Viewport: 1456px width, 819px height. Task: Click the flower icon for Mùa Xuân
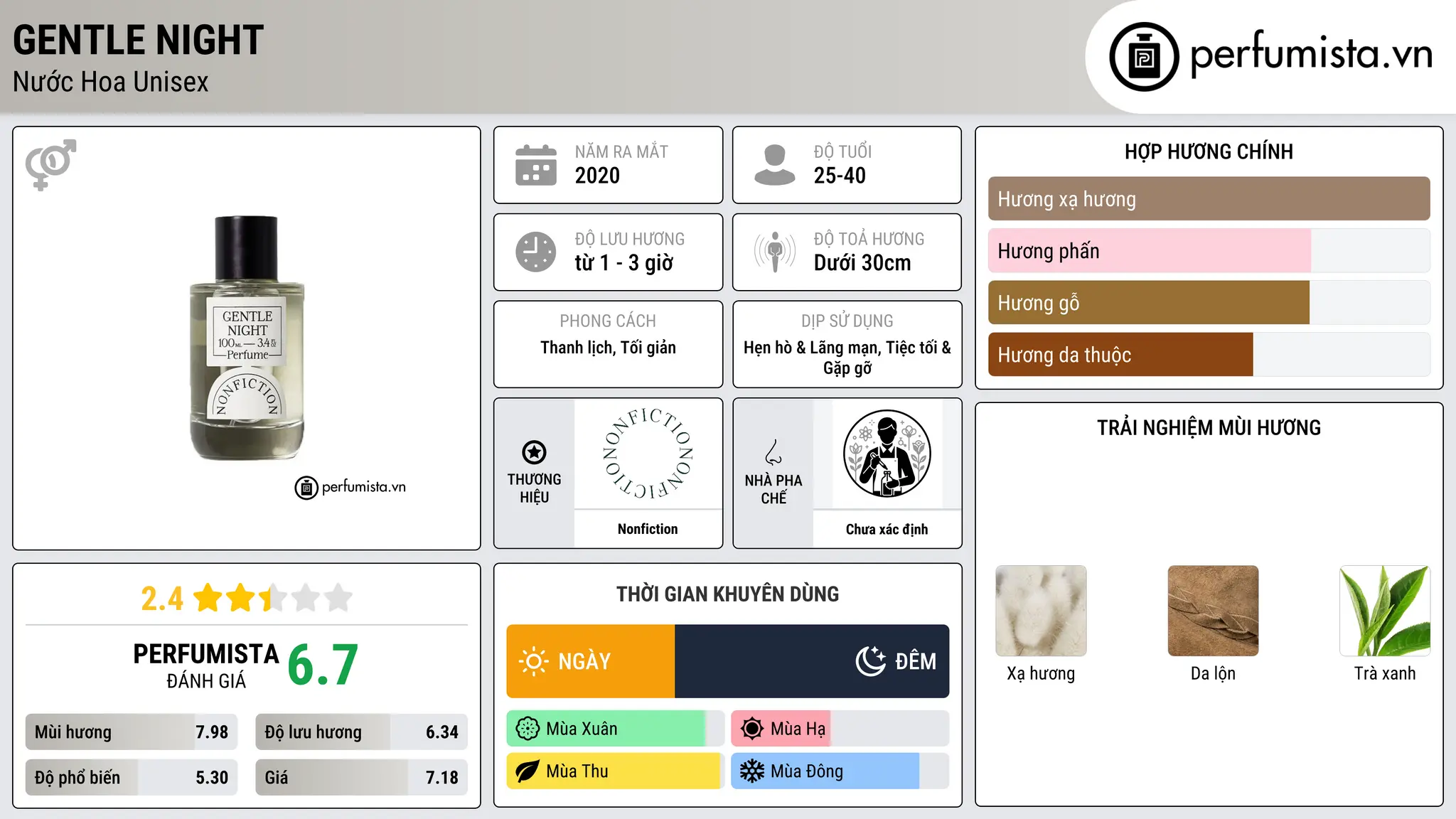pos(528,729)
